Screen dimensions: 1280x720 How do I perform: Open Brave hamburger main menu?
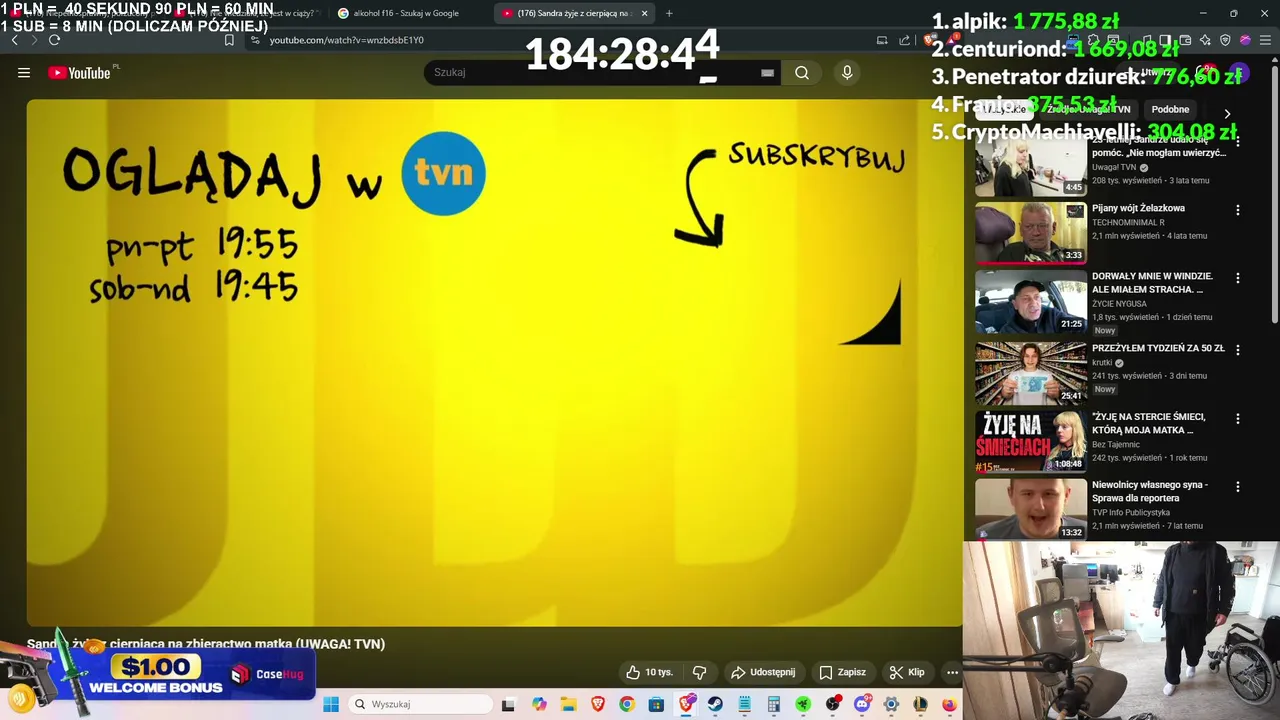[1265, 40]
